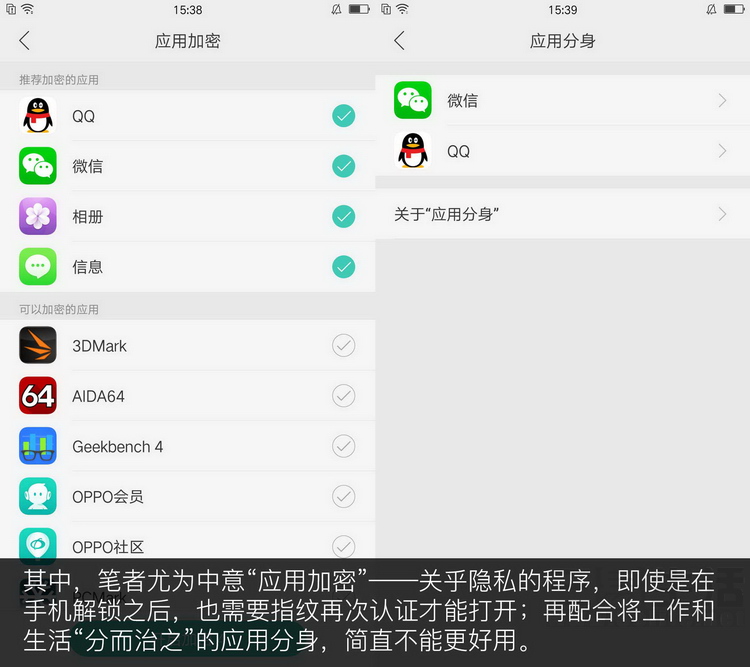
Task: Select the 关于"应用分身" entry
Action: click(x=562, y=214)
